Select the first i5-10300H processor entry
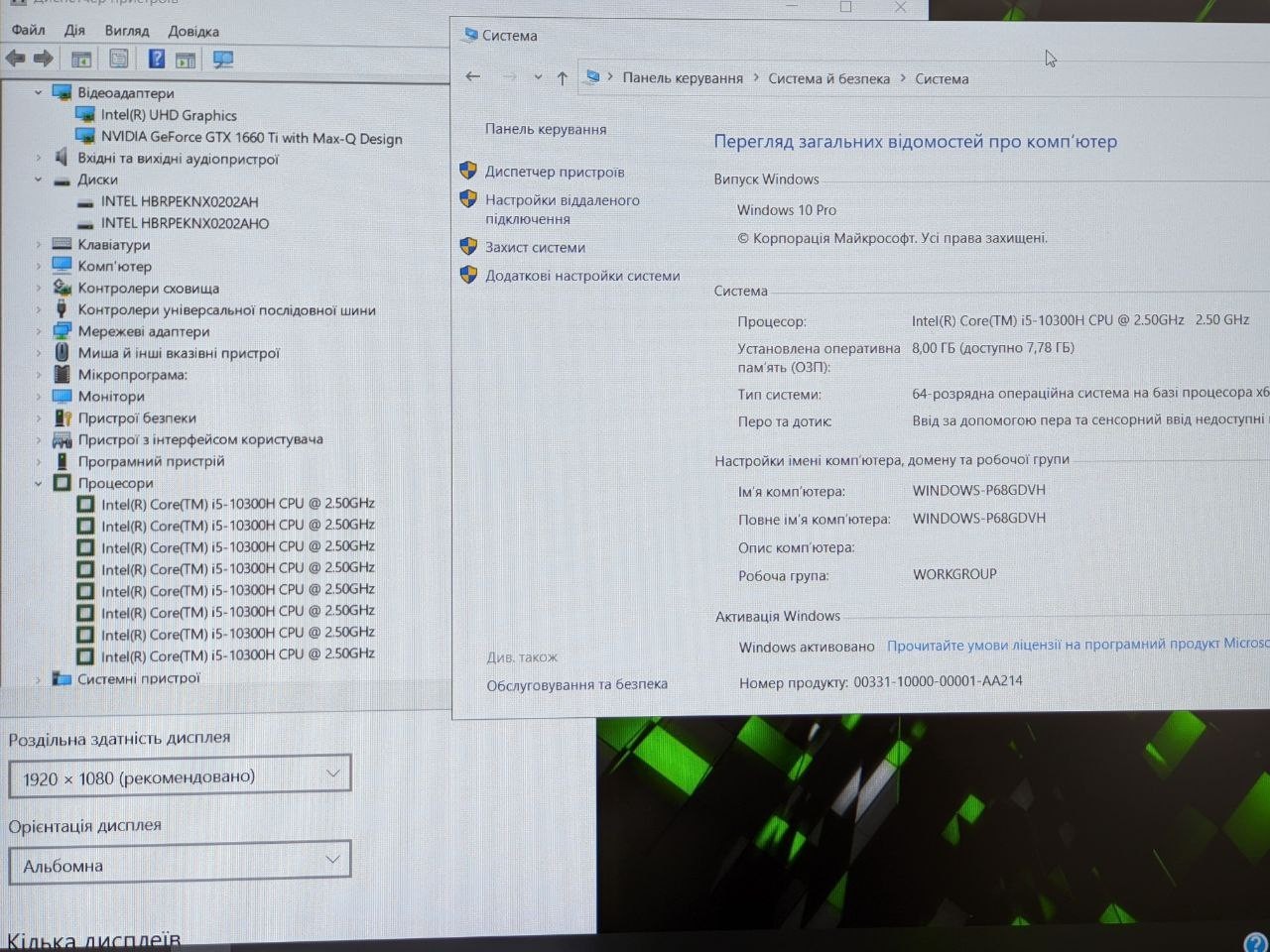Image resolution: width=1270 pixels, height=952 pixels. 238,504
